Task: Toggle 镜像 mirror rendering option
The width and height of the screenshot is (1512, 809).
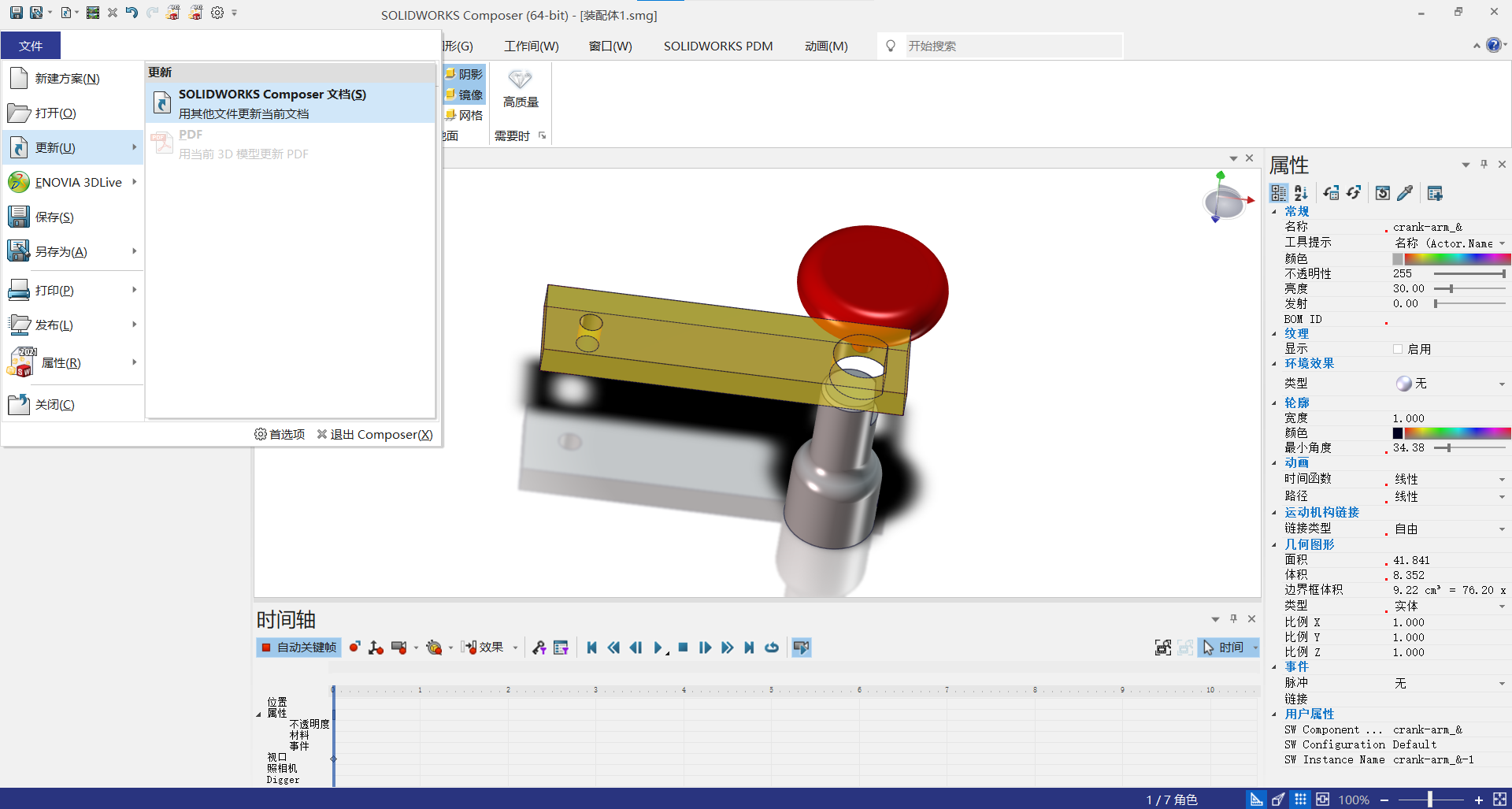Action: [x=464, y=95]
